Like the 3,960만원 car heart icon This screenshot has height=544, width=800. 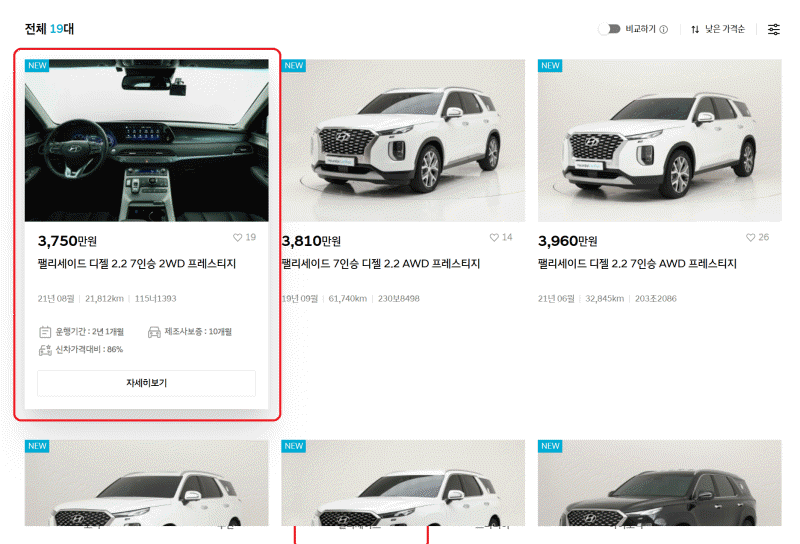(x=751, y=237)
